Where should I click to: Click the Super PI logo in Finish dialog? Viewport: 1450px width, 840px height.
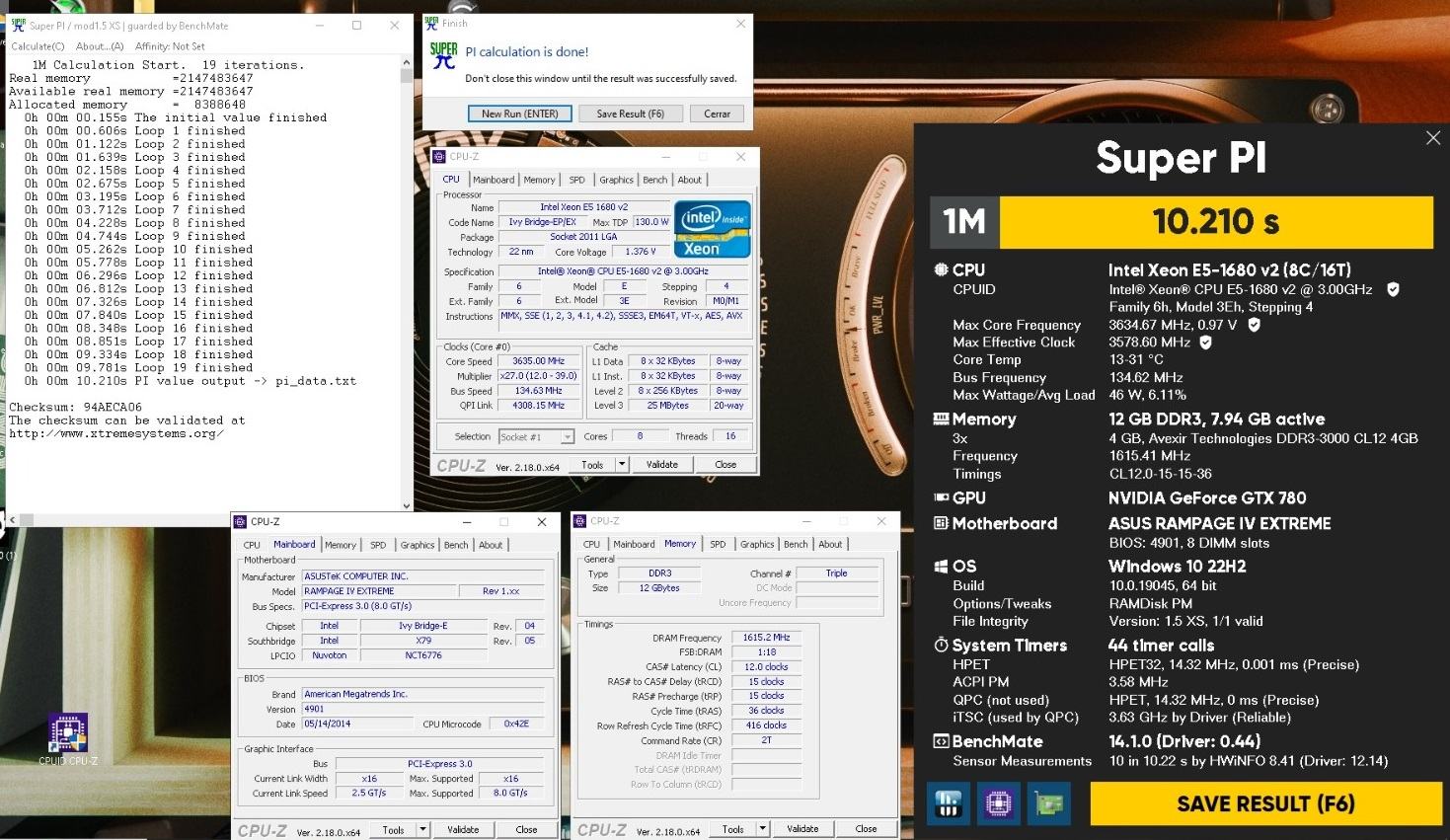tap(443, 55)
